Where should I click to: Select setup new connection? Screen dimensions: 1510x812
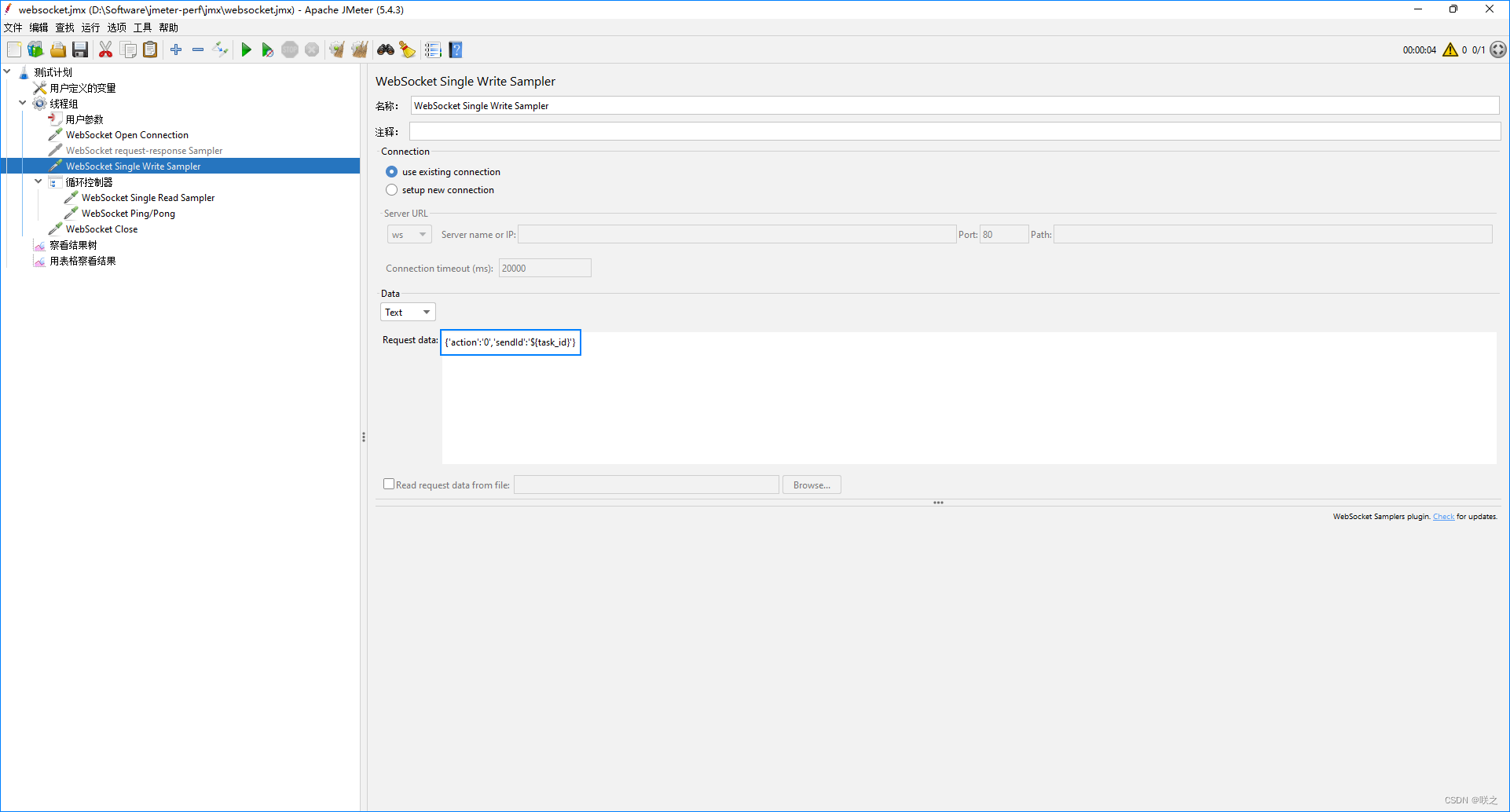(x=391, y=189)
